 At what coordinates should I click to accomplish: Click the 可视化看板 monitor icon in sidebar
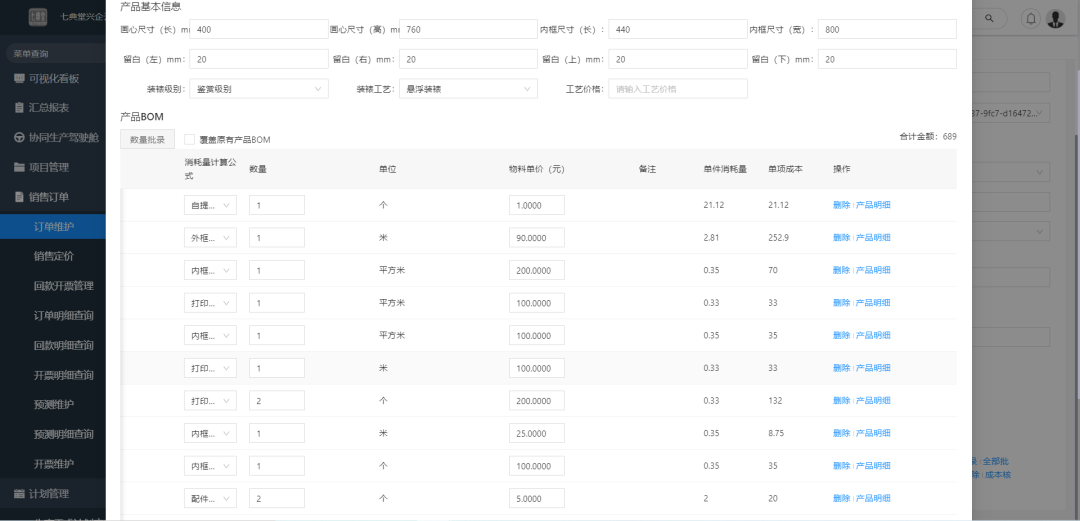(19, 79)
